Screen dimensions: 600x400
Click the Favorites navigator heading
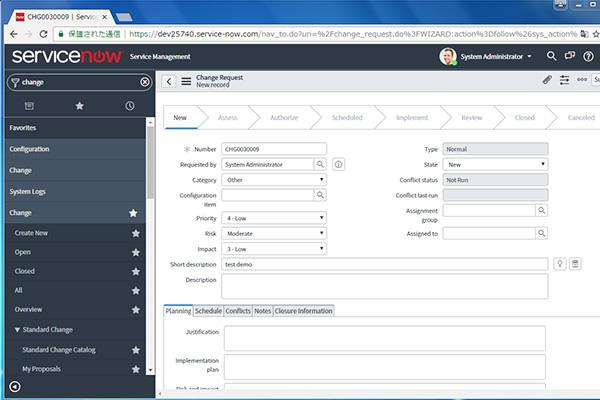23,128
